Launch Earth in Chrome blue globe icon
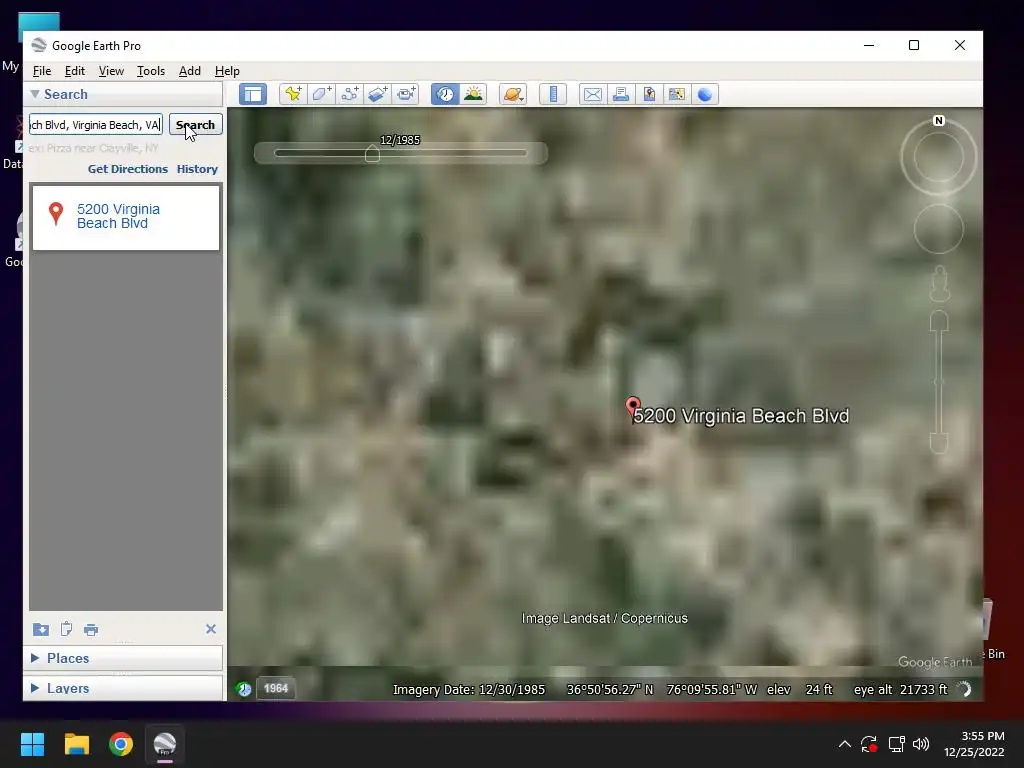Viewport: 1024px width, 768px height. point(705,94)
